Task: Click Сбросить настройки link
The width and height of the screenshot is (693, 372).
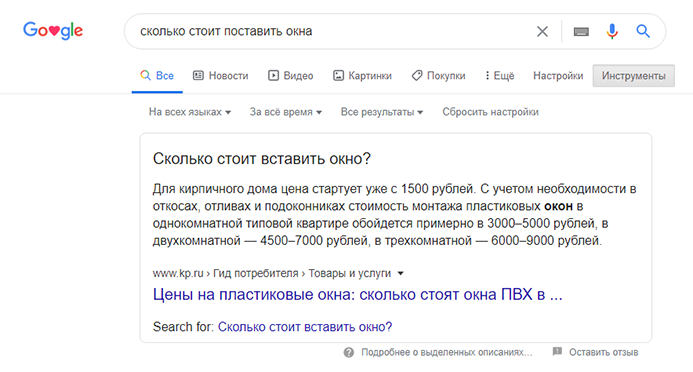Action: 491,112
